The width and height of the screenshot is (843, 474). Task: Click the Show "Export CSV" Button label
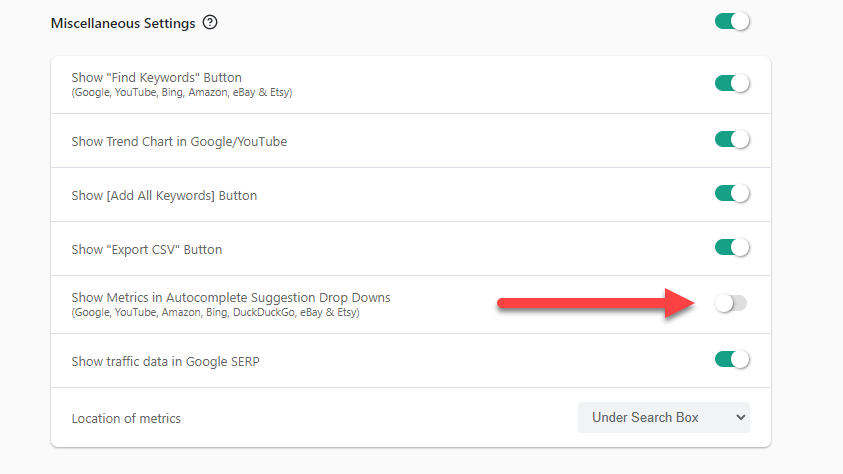pyautogui.click(x=146, y=250)
